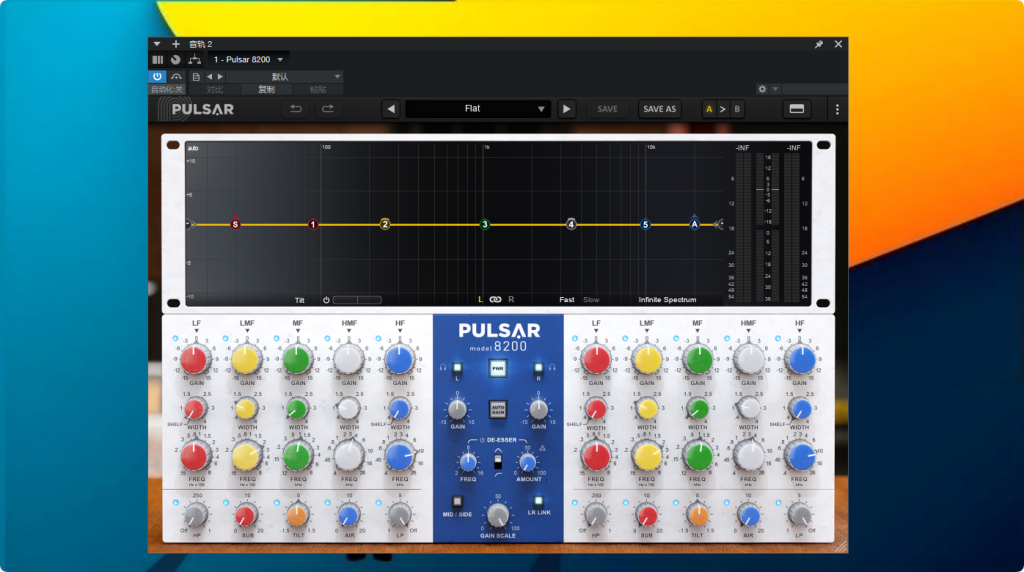Toggle the R channel solo button
This screenshot has width=1024, height=572.
pos(538,368)
